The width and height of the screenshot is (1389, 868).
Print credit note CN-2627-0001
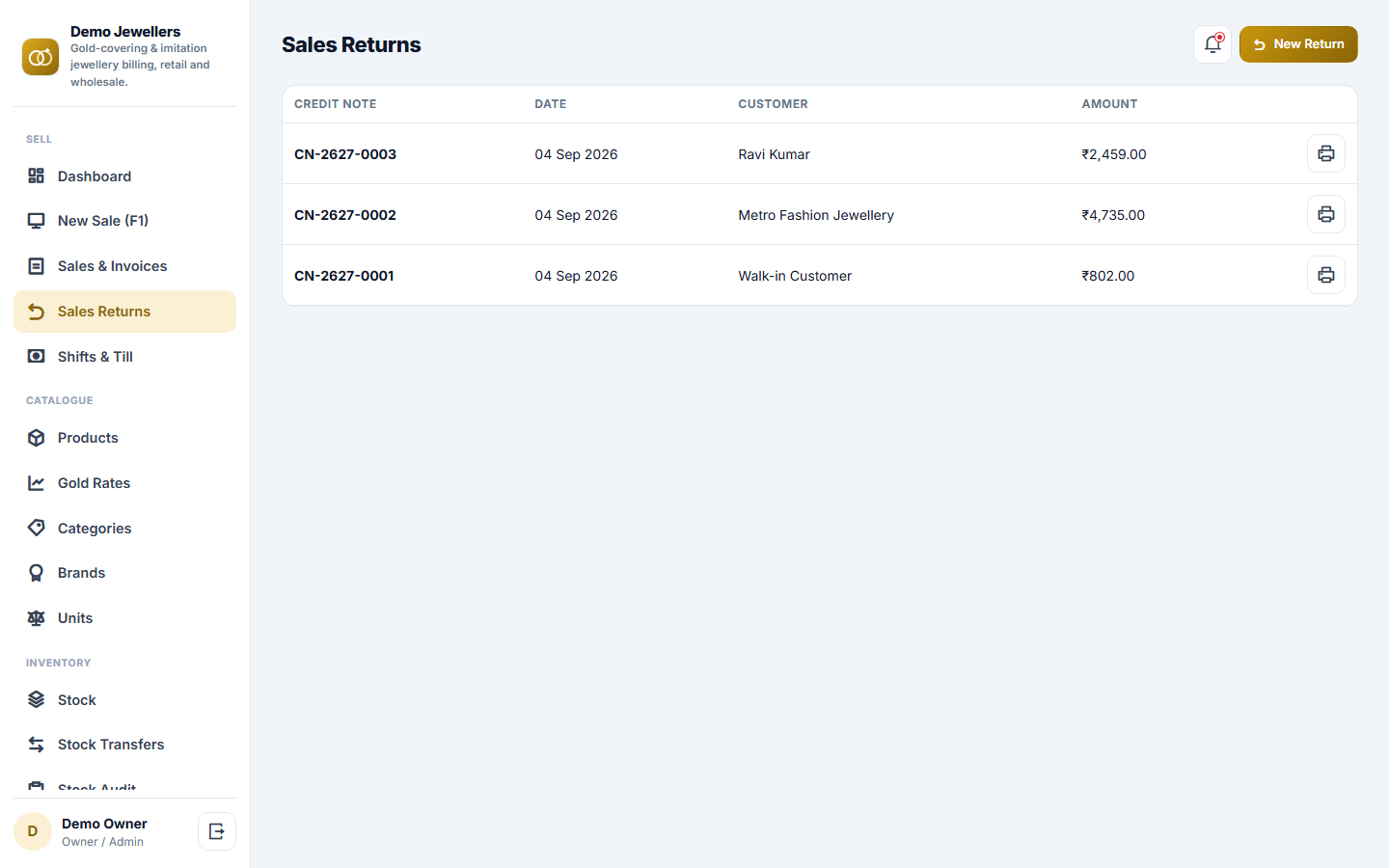pos(1326,275)
